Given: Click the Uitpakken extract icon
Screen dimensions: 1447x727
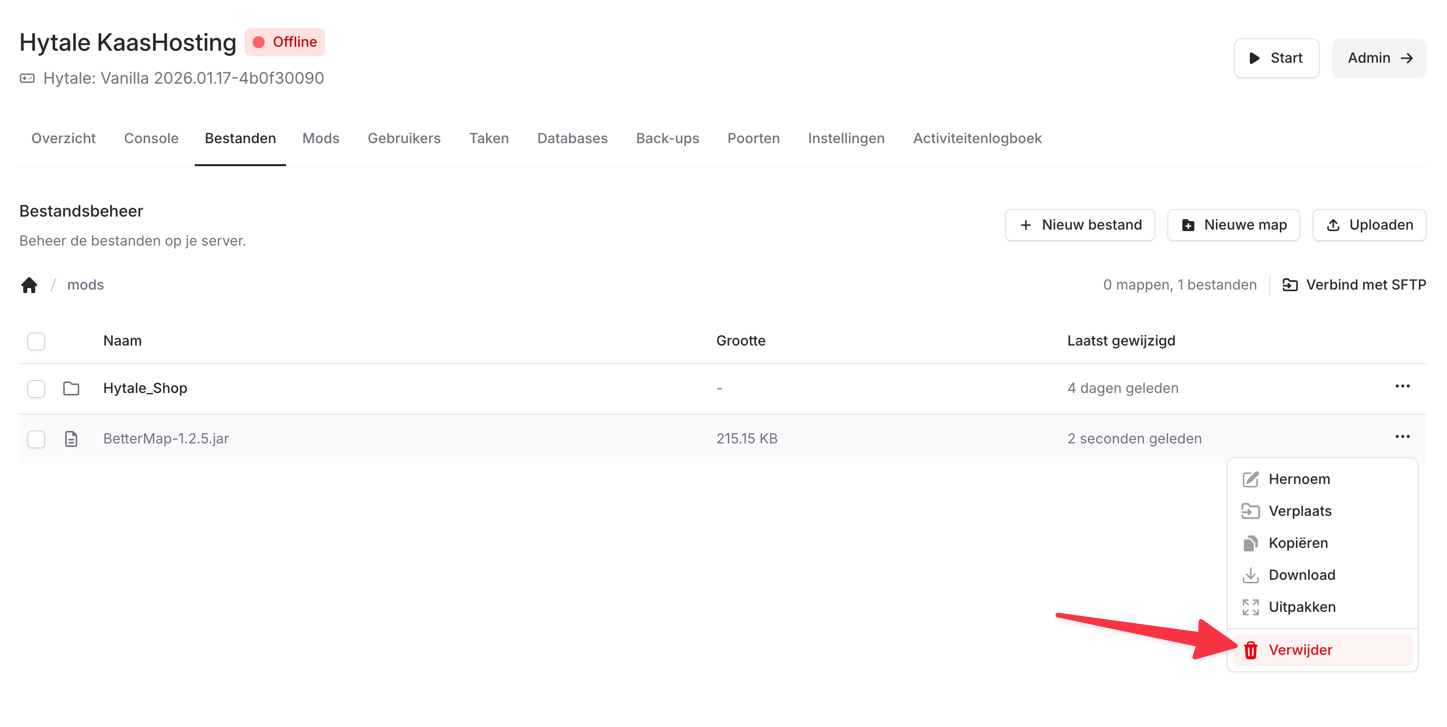Looking at the screenshot, I should (1250, 607).
